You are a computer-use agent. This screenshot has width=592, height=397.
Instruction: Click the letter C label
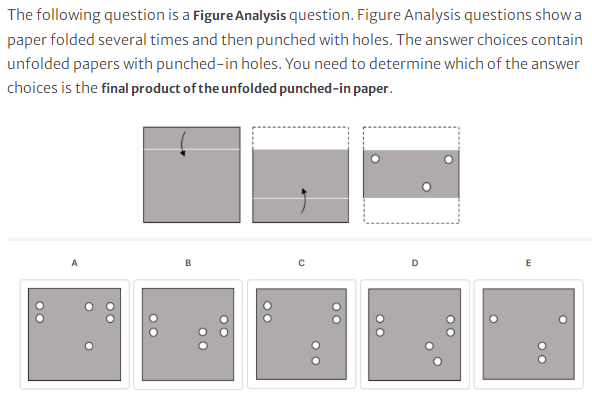pyautogui.click(x=301, y=263)
